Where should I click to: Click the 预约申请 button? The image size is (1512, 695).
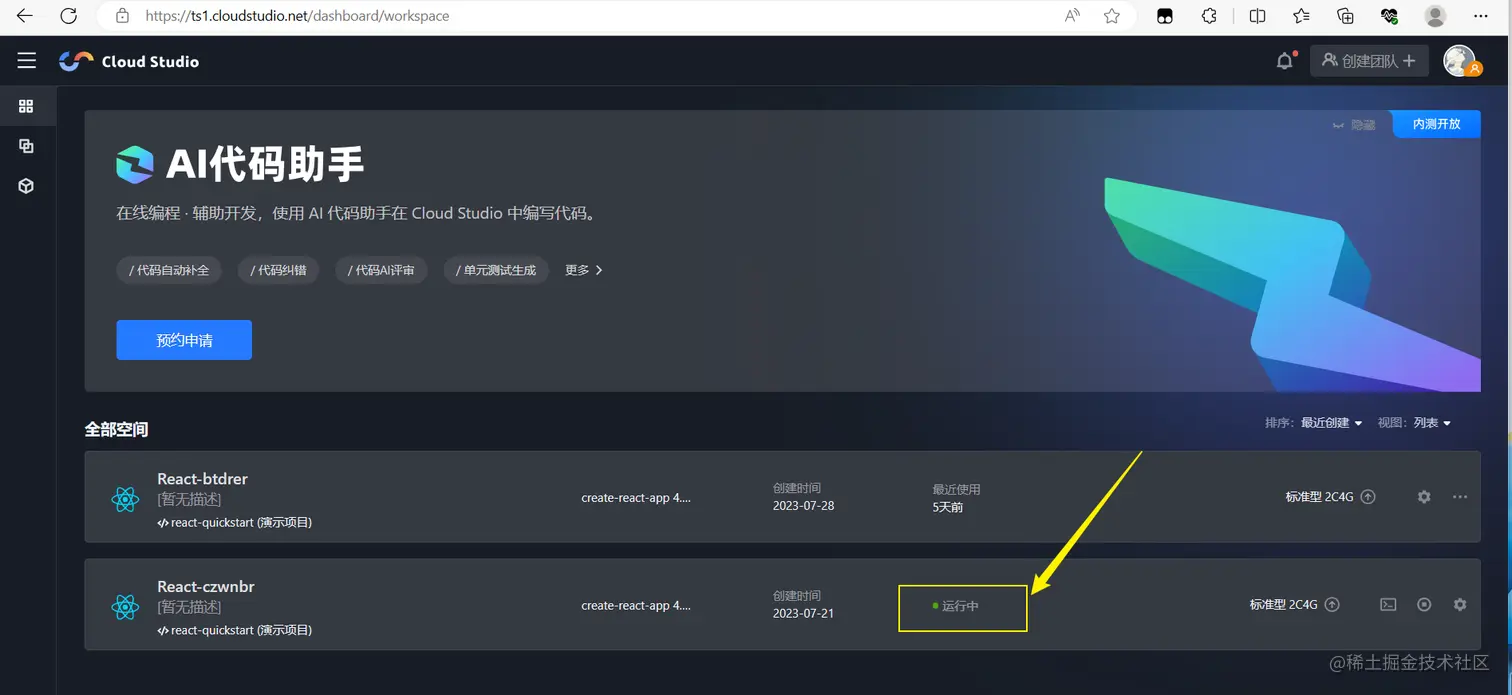coord(184,340)
